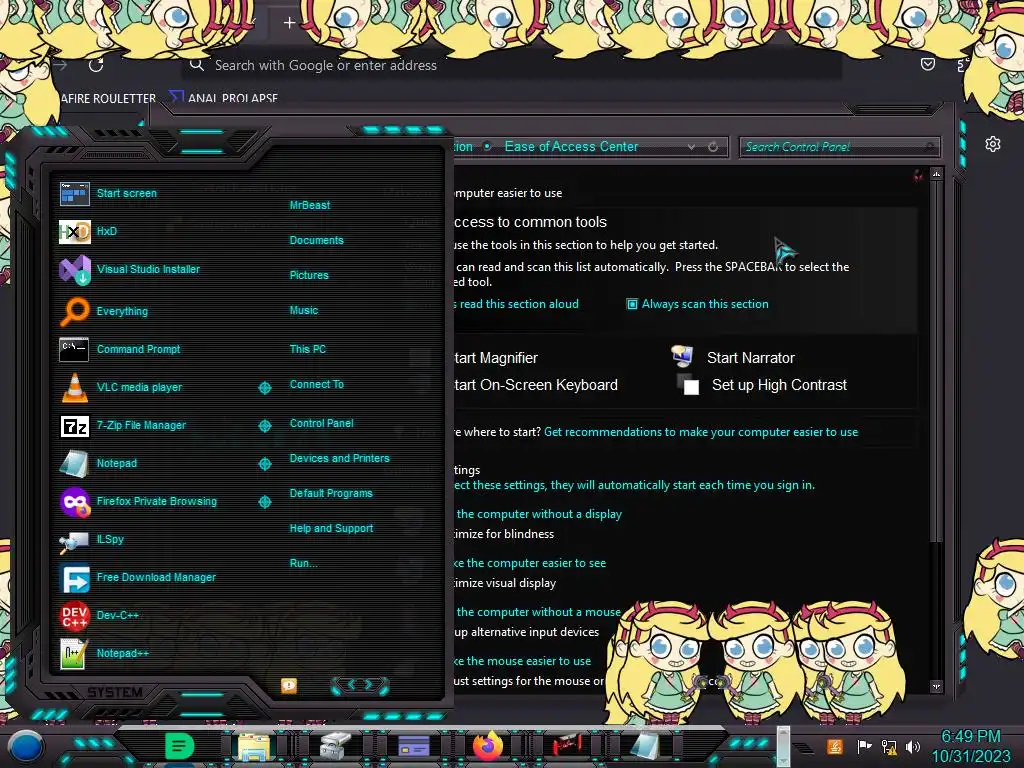Open Devices and Printers
The height and width of the screenshot is (768, 1024).
(x=339, y=458)
